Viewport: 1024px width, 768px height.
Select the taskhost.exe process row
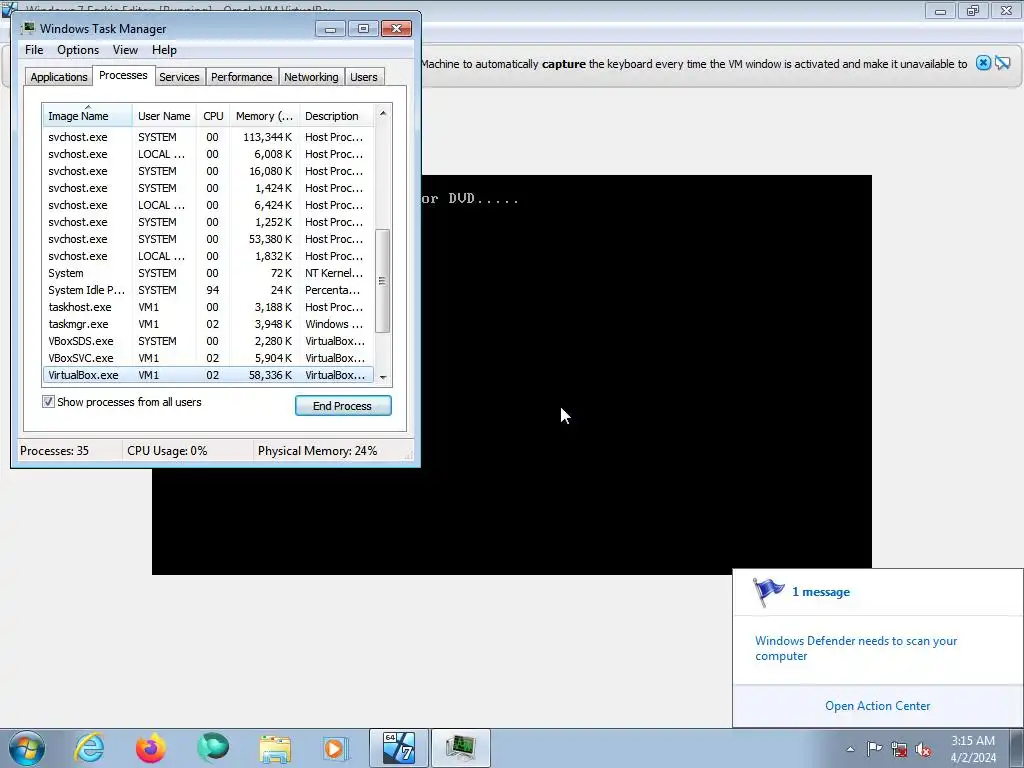[x=208, y=307]
